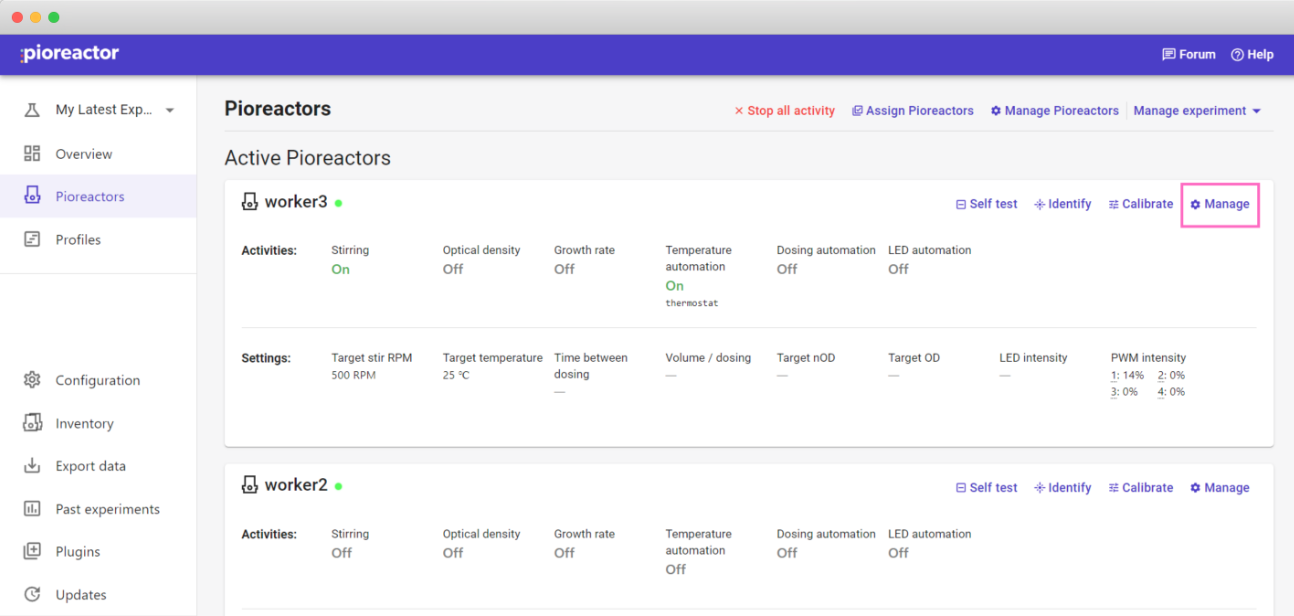Go to Overview in sidebar
Viewport: 1294px width, 616px height.
tap(83, 154)
